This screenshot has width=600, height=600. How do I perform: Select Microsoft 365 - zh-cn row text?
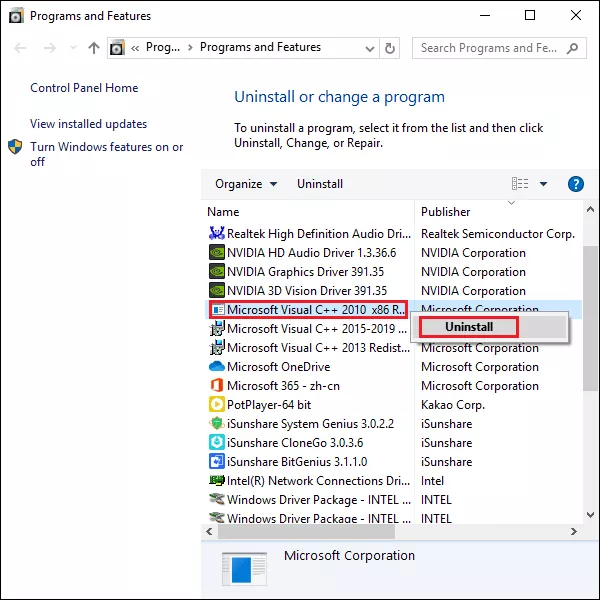283,385
